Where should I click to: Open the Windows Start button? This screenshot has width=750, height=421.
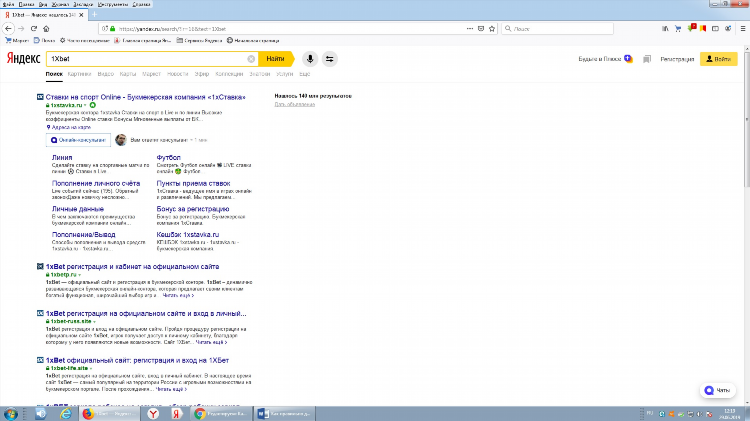[11, 414]
